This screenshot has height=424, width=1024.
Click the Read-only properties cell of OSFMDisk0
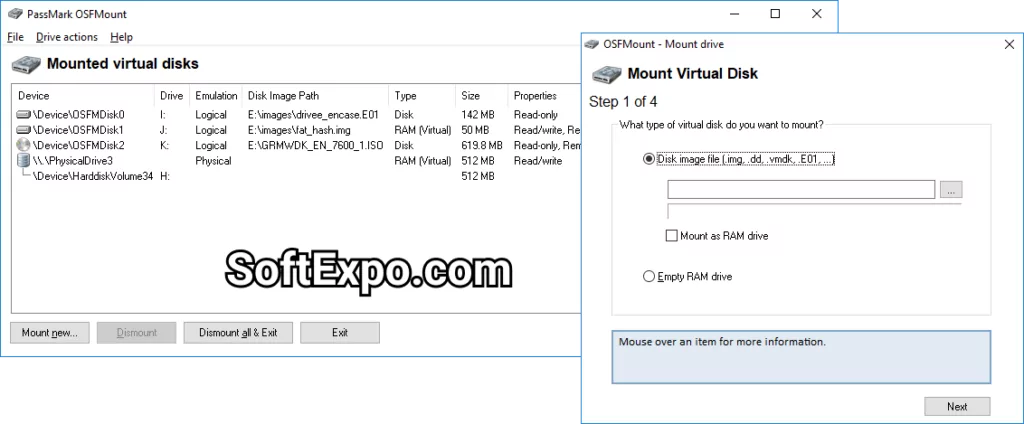coord(536,115)
